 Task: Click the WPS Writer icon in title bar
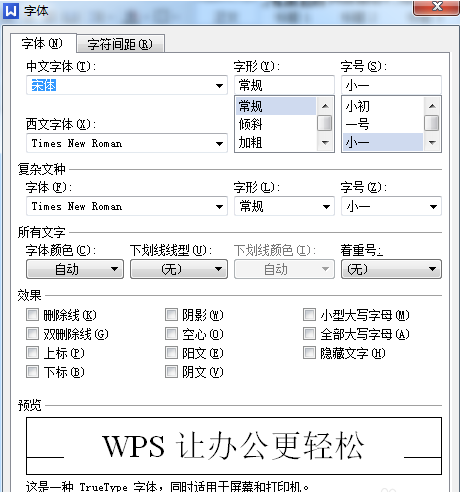click(11, 11)
